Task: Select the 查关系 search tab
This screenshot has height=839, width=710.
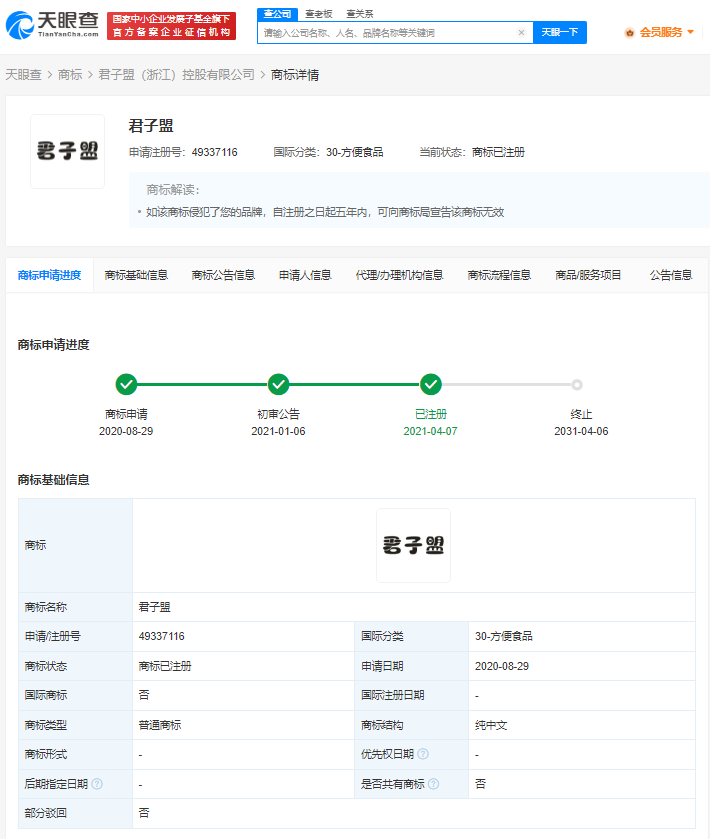Action: point(359,13)
